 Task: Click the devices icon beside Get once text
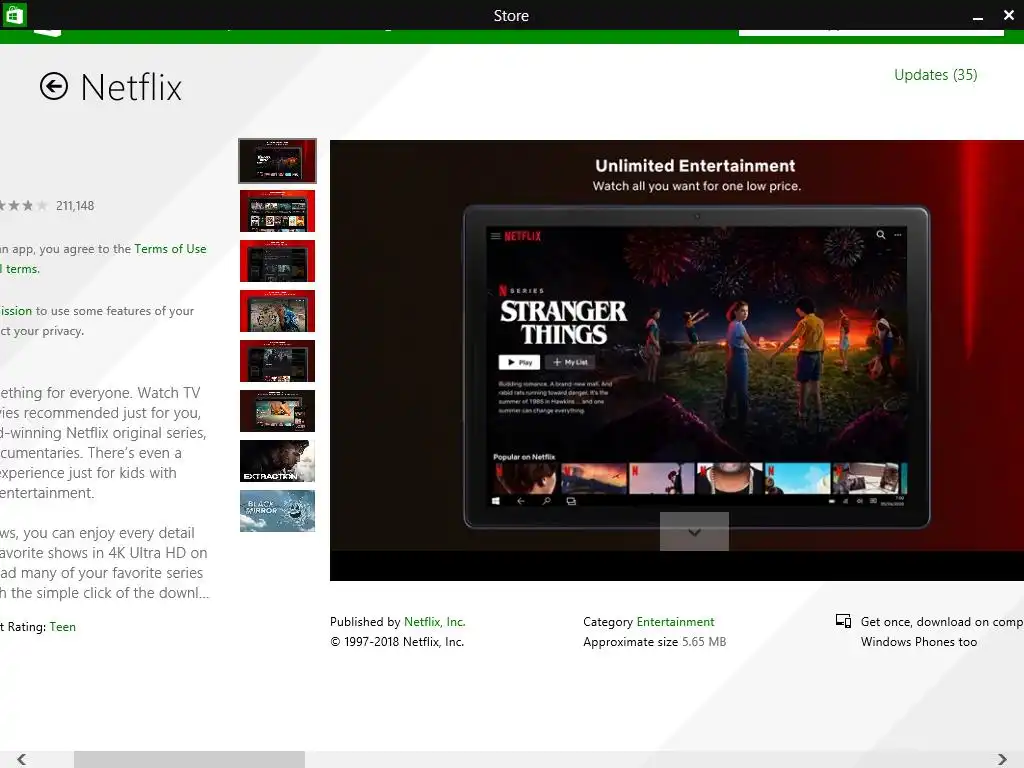843,621
